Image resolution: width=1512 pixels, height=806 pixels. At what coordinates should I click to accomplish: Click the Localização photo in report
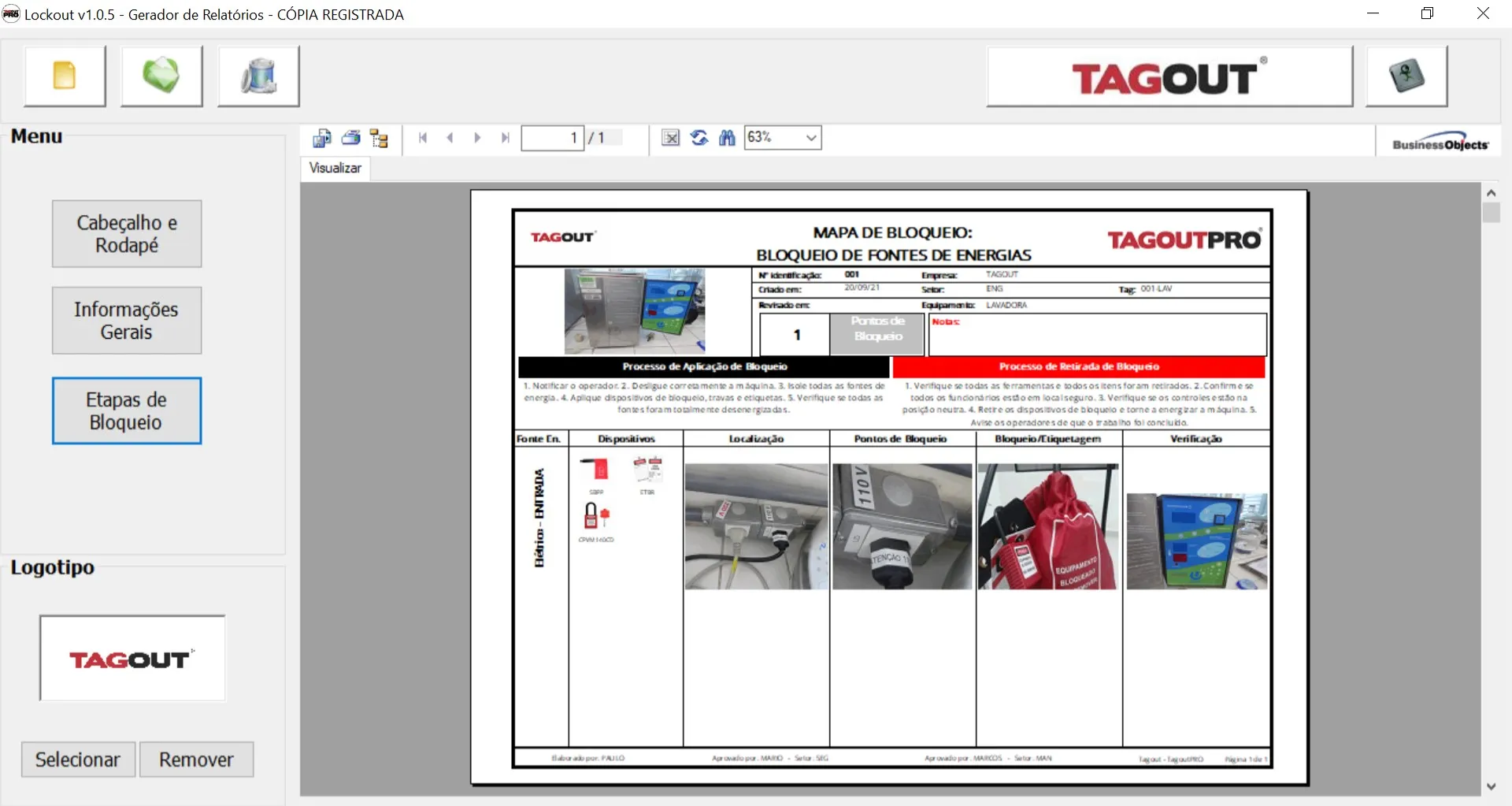coord(756,526)
